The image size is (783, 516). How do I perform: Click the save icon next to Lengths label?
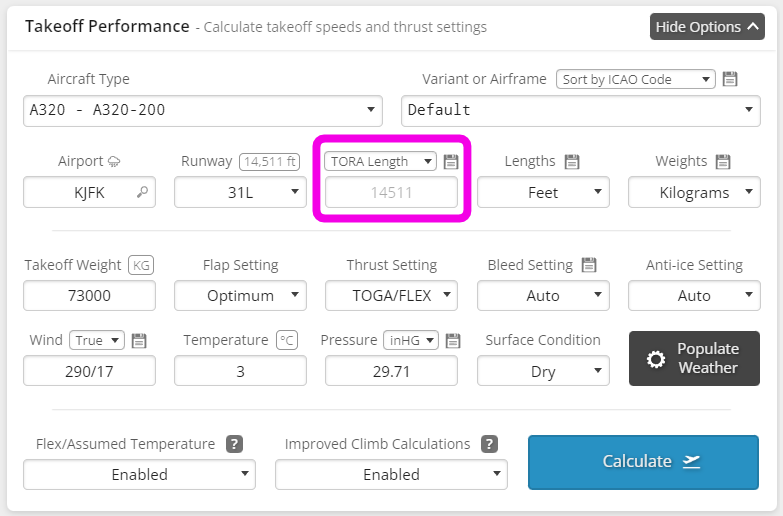click(572, 161)
